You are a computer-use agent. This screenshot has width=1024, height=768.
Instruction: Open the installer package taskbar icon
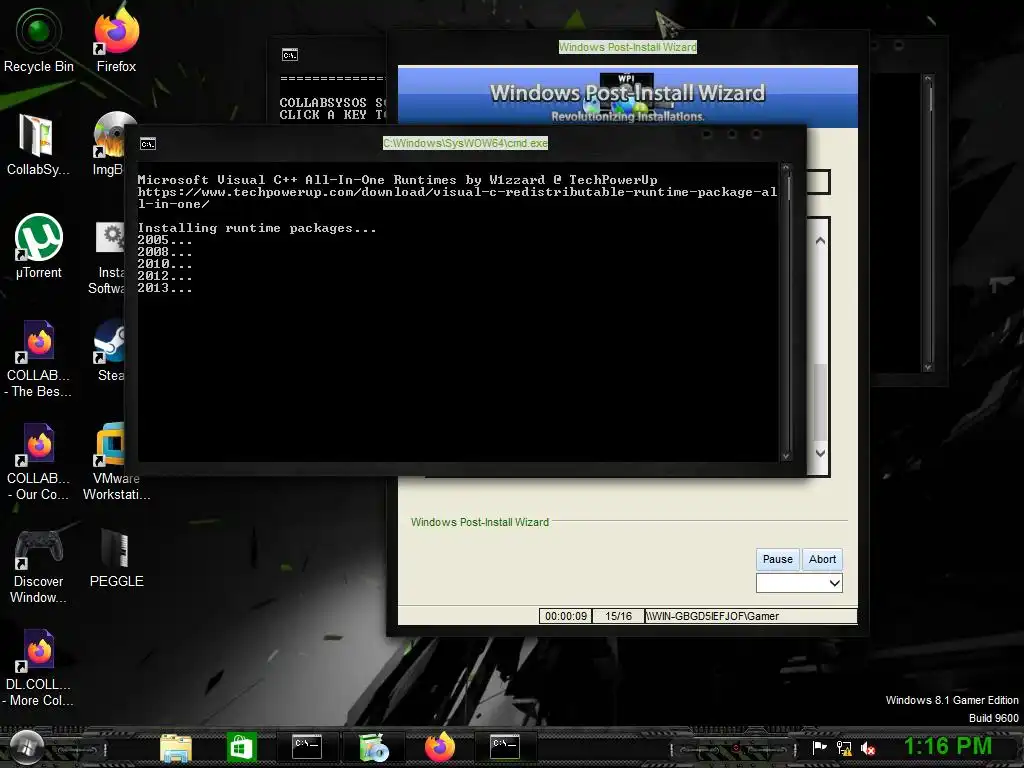pos(374,748)
